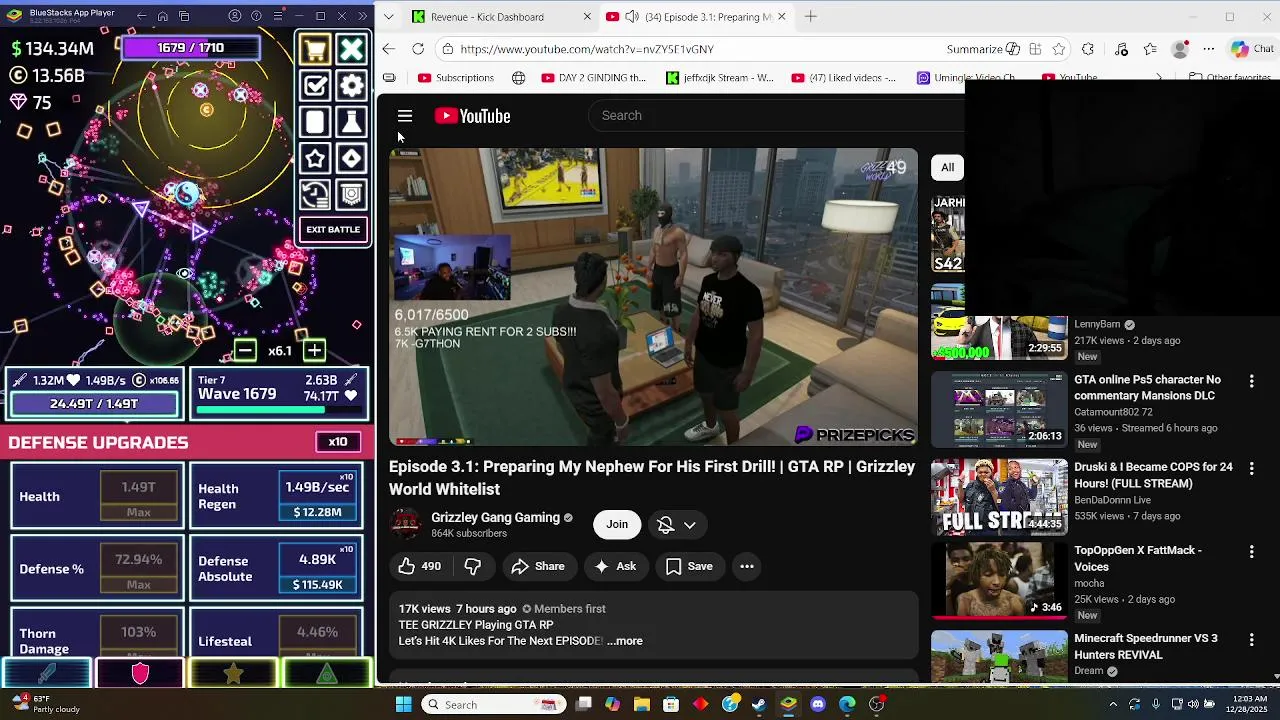
Task: Click BlueStacks back arrow icon
Action: (141, 16)
